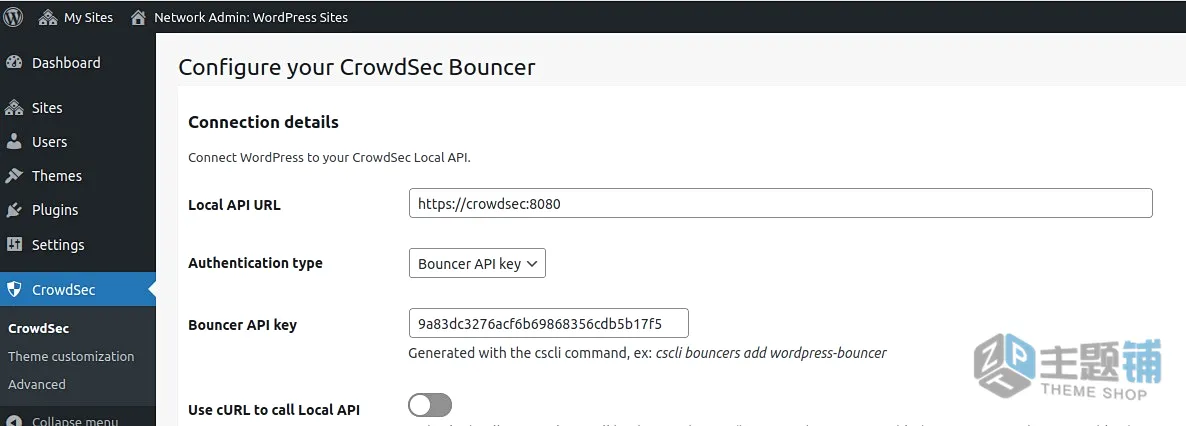Open Advanced submenu link

click(37, 384)
